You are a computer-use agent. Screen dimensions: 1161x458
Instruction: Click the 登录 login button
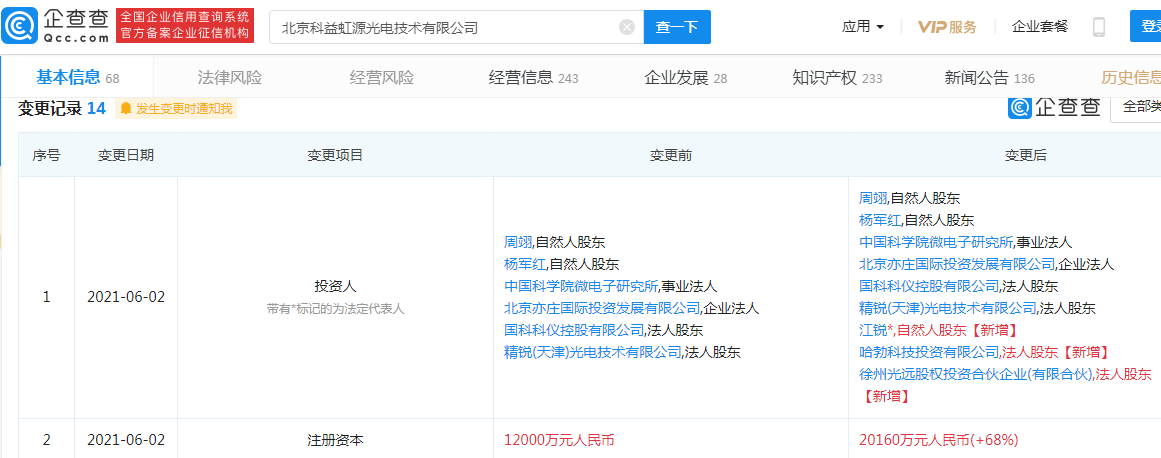coord(1145,27)
